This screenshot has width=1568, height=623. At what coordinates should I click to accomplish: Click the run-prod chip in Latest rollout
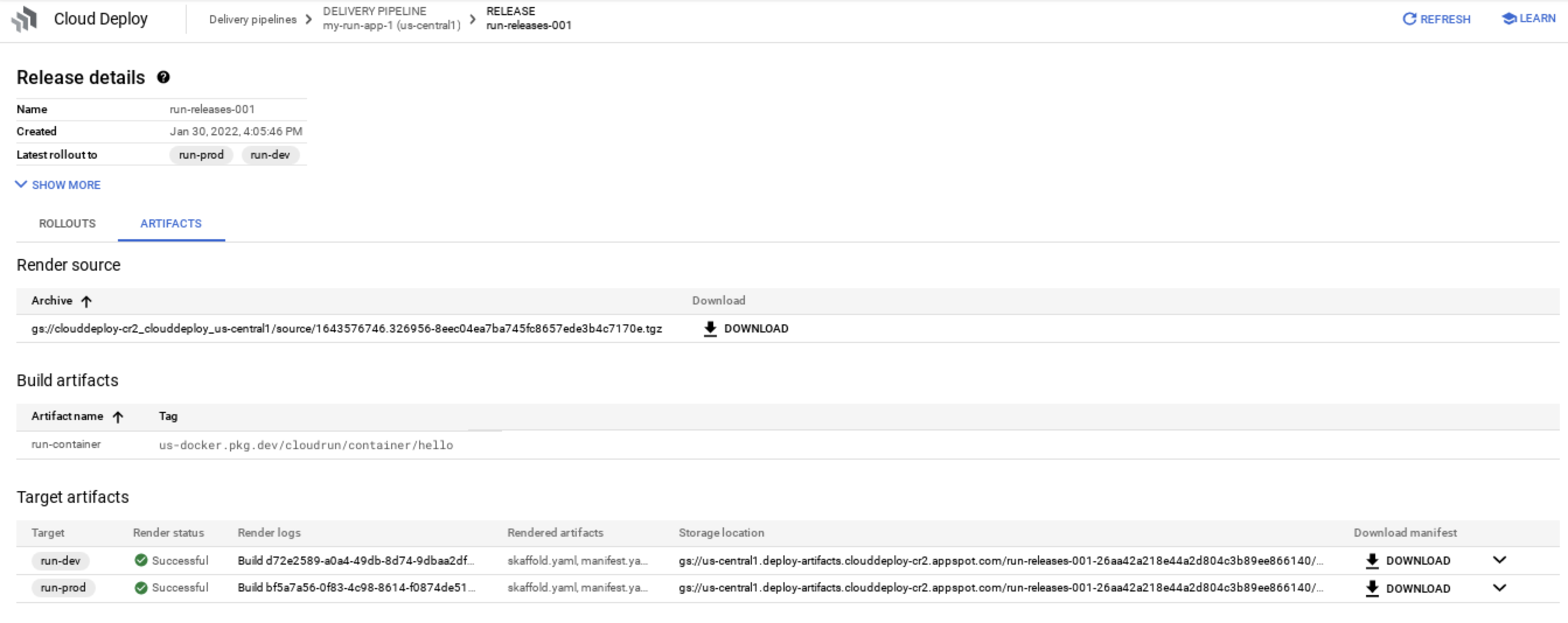201,155
